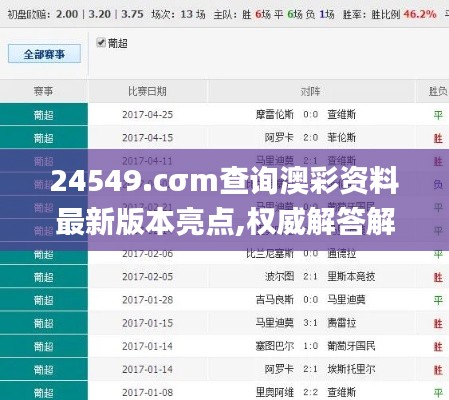Click 吉马良斯 team name
Image resolution: width=449 pixels, height=400 pixels.
point(274,300)
